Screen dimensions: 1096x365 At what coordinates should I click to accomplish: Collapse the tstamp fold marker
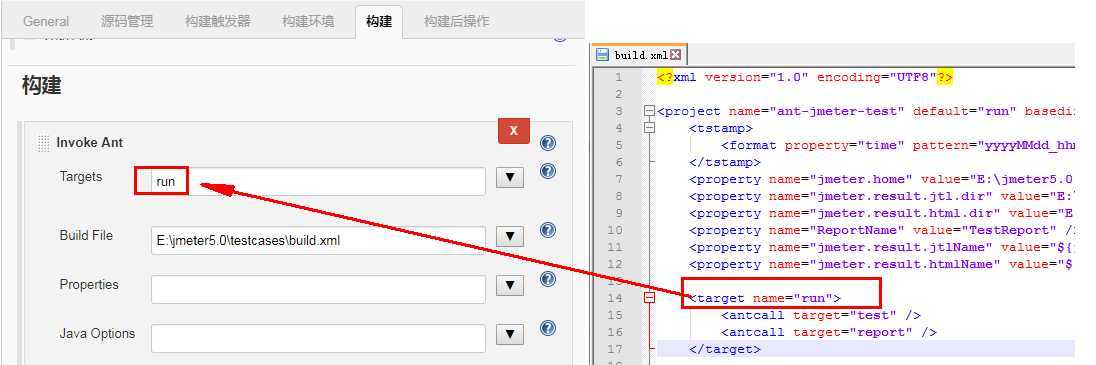pyautogui.click(x=649, y=128)
